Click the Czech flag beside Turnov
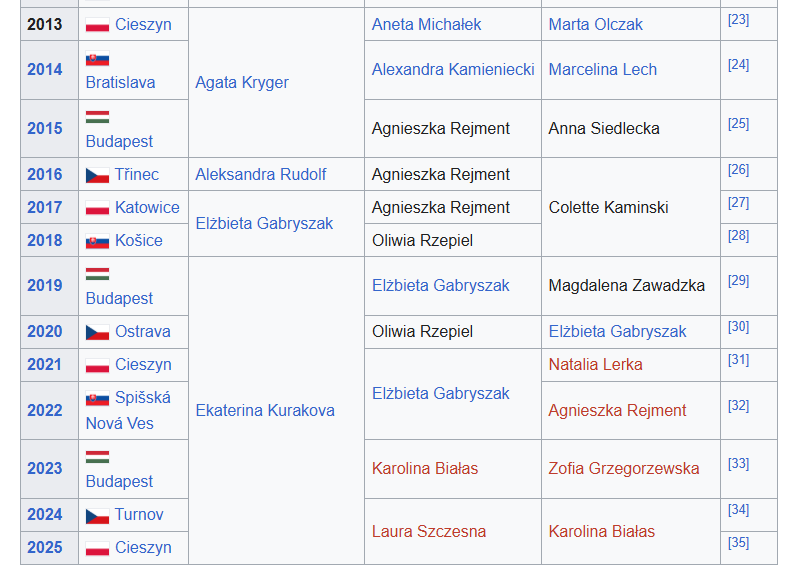The width and height of the screenshot is (791, 580). (97, 515)
